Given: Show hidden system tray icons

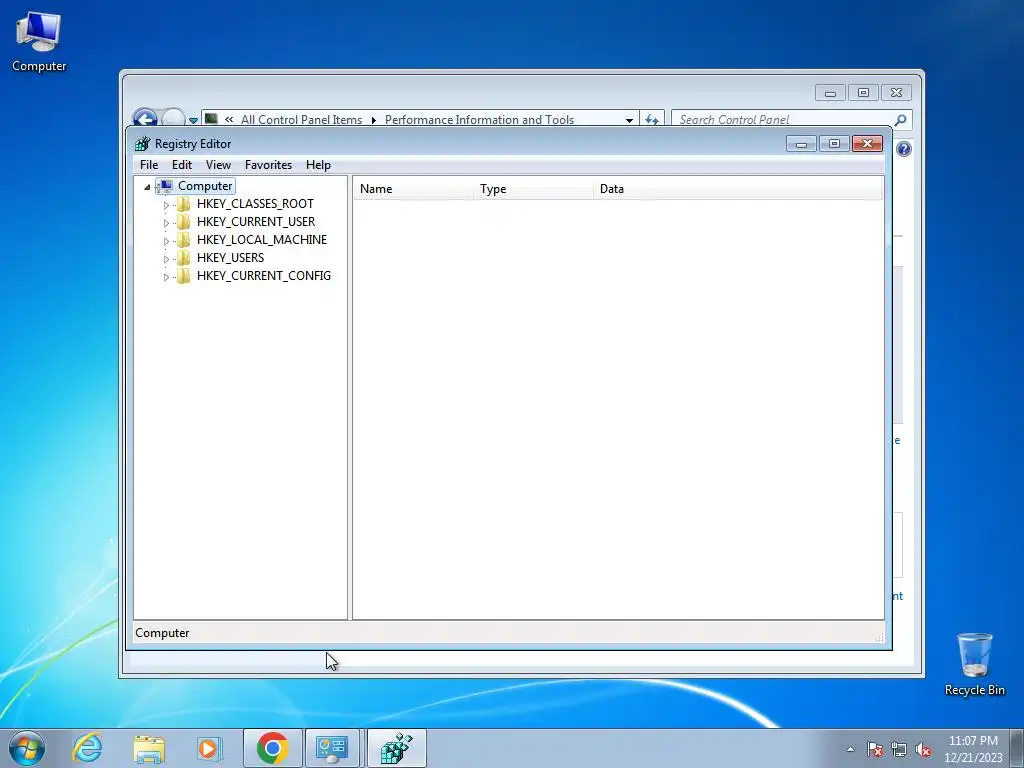Looking at the screenshot, I should pyautogui.click(x=850, y=749).
